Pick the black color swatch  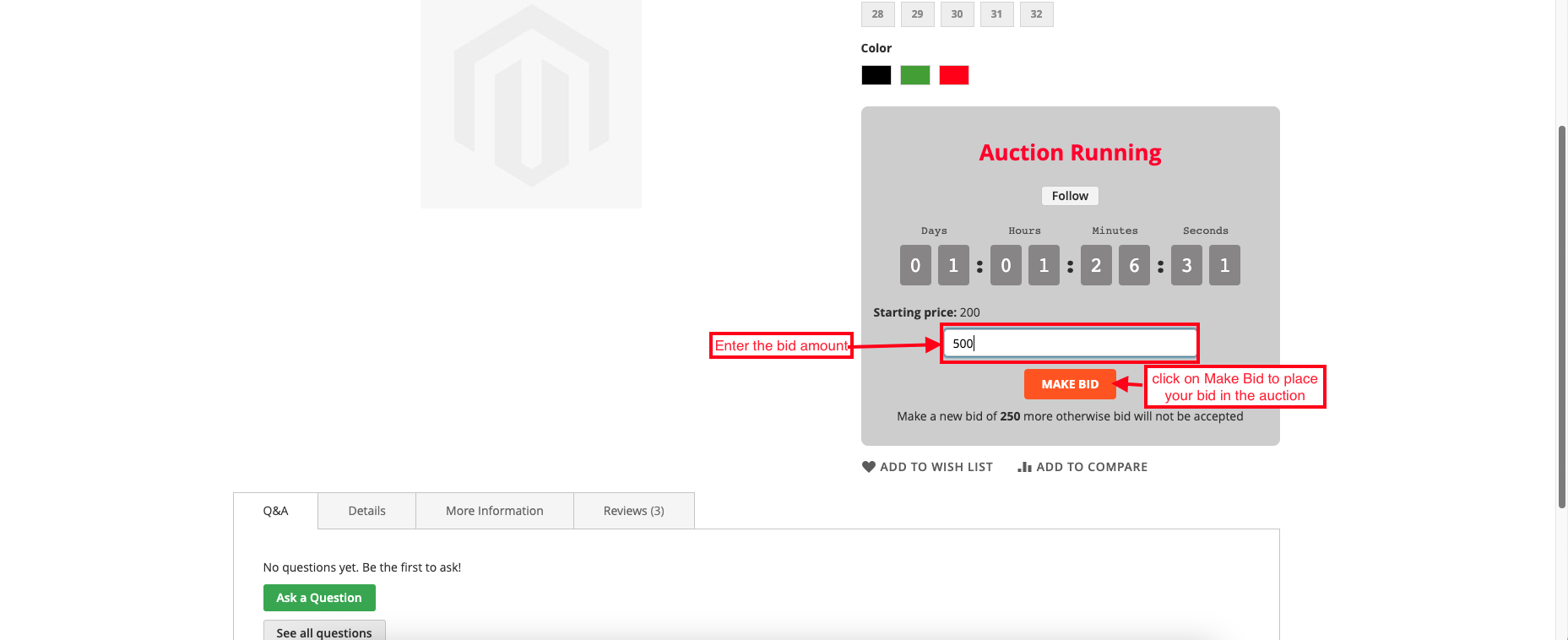(x=876, y=75)
